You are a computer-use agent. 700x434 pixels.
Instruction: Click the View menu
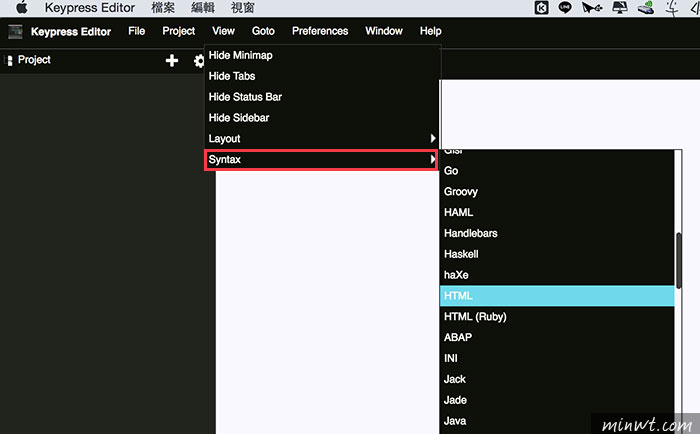coord(223,31)
